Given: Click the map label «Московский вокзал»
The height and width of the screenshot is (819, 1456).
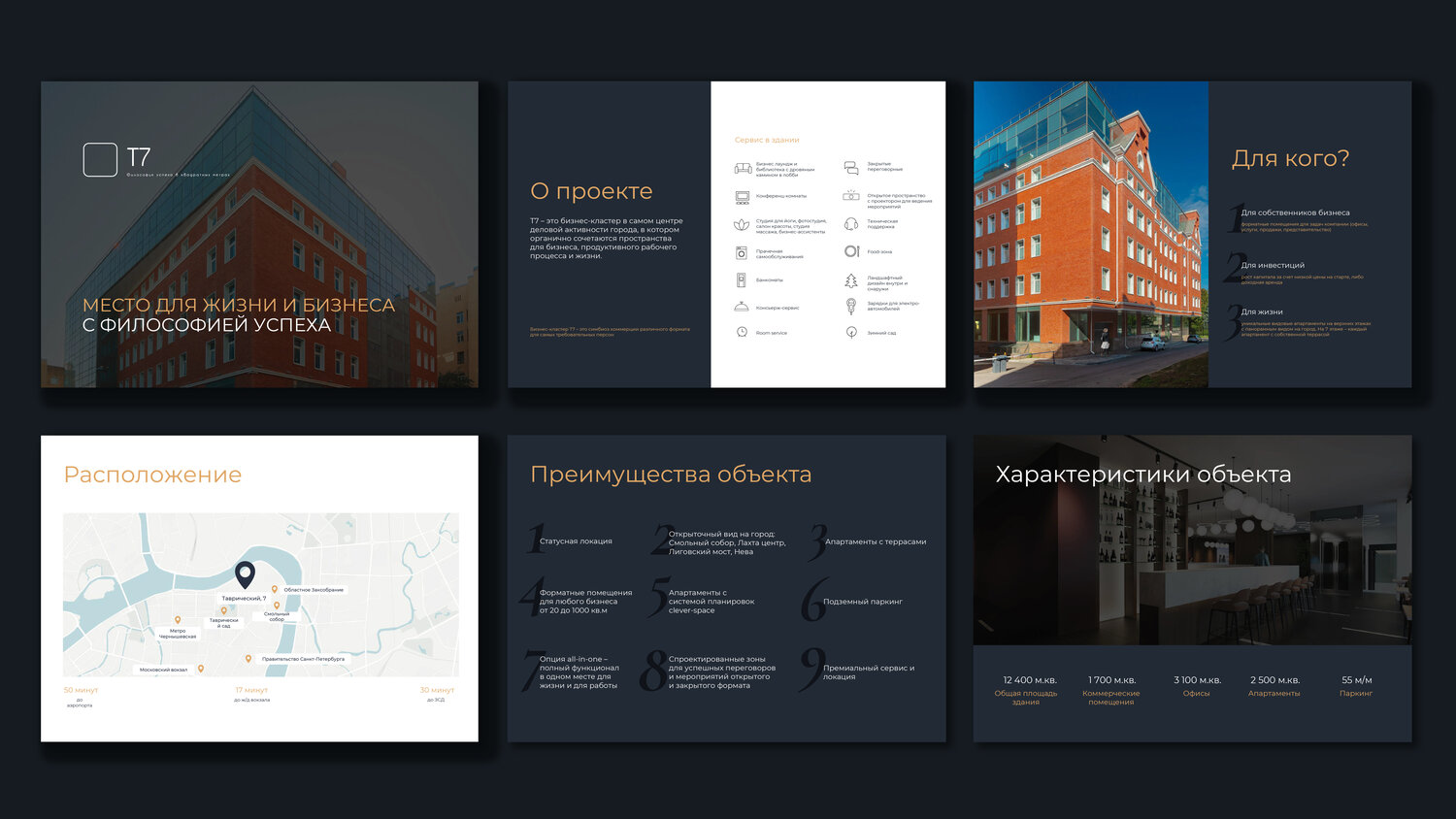Looking at the screenshot, I should coord(163,670).
